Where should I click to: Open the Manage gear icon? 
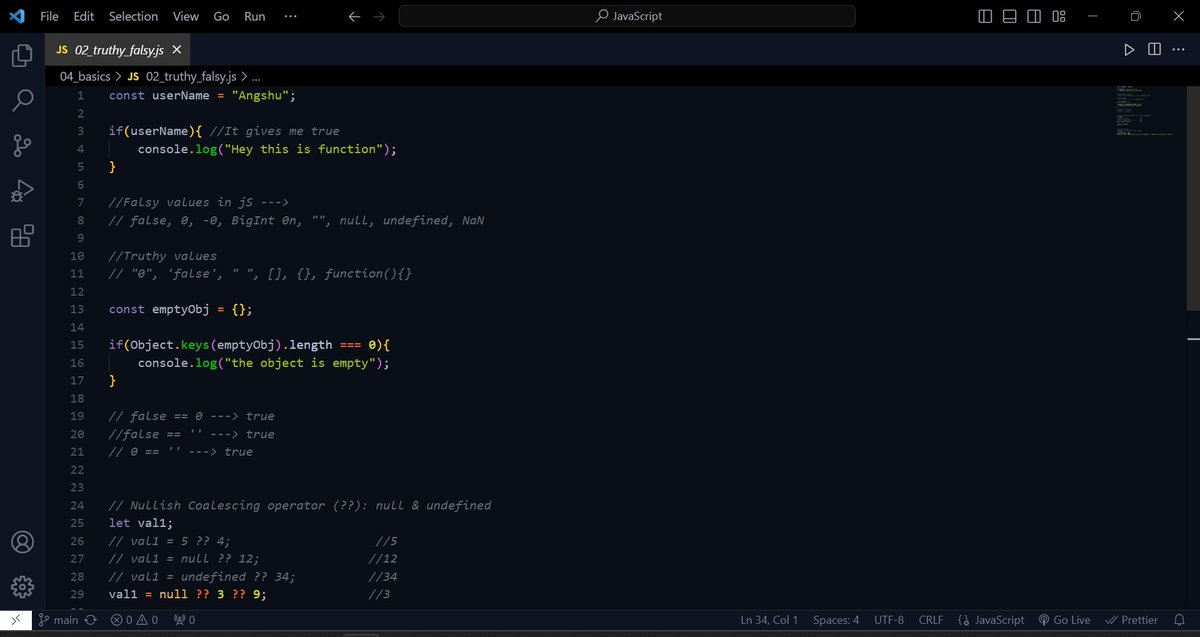coord(22,587)
